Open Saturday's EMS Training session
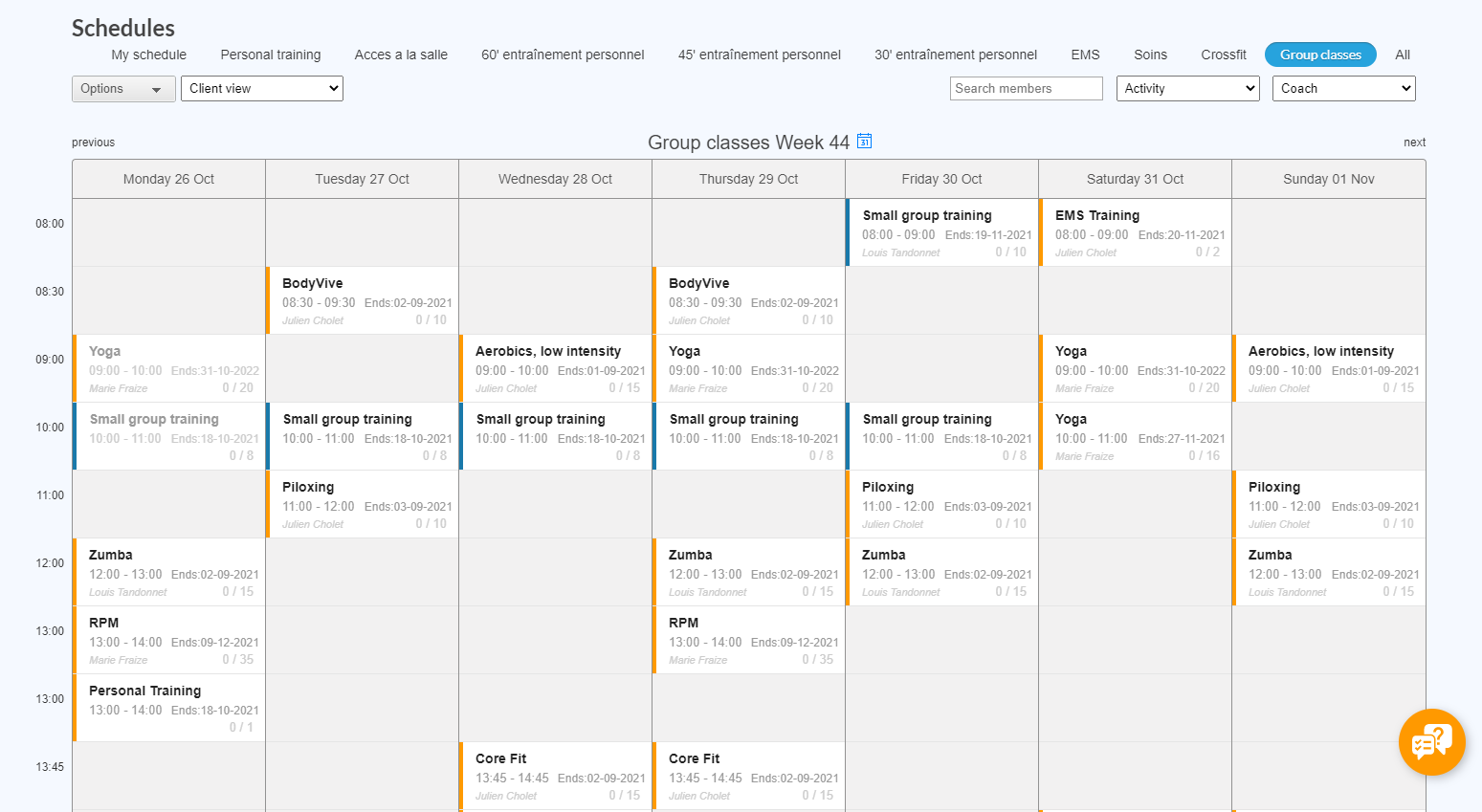This screenshot has height=812, width=1482. click(x=1136, y=232)
